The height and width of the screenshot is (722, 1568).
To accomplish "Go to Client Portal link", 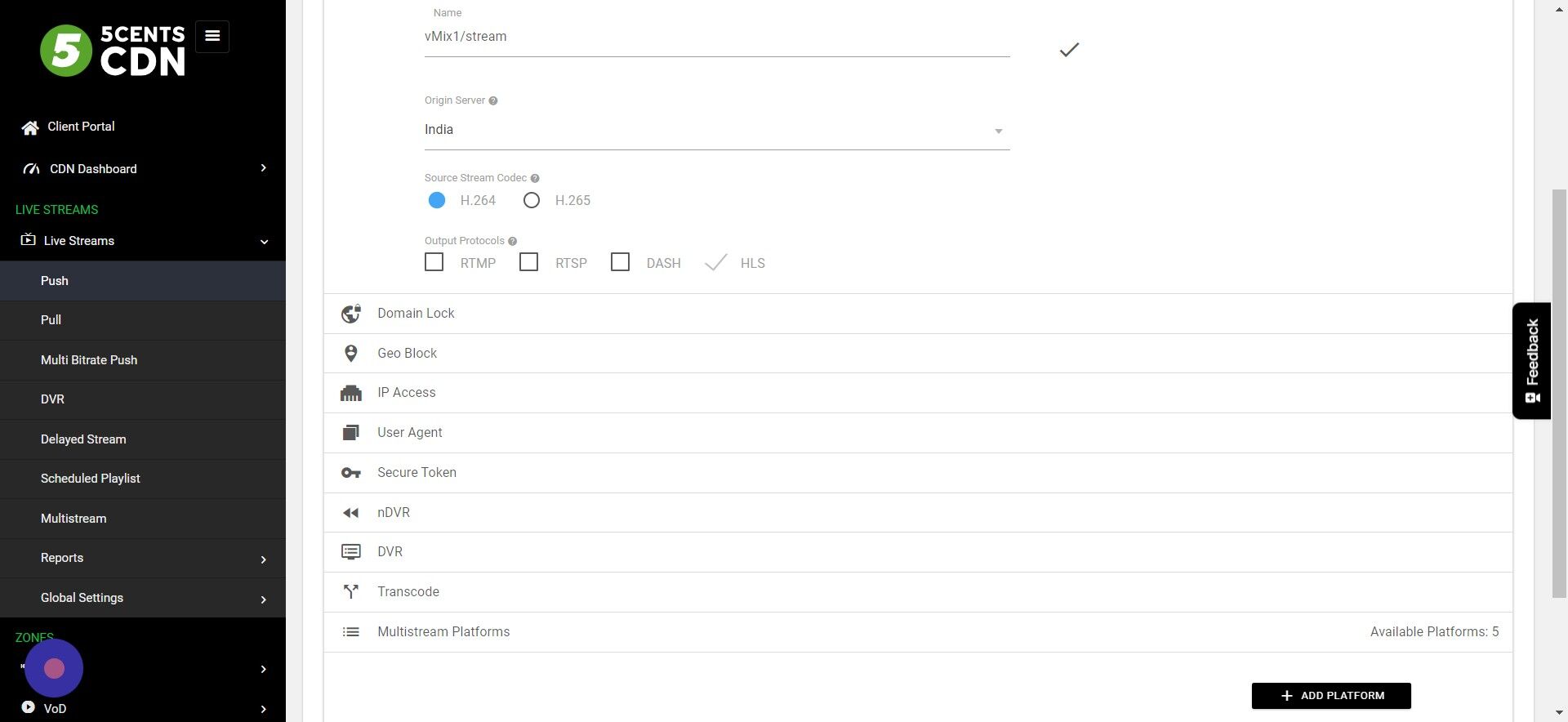I will point(81,127).
